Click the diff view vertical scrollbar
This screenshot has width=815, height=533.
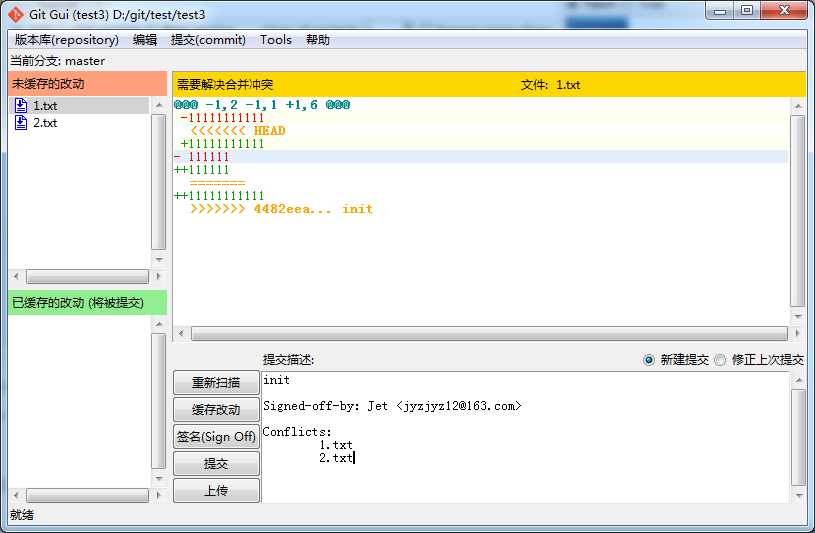pyautogui.click(x=798, y=211)
